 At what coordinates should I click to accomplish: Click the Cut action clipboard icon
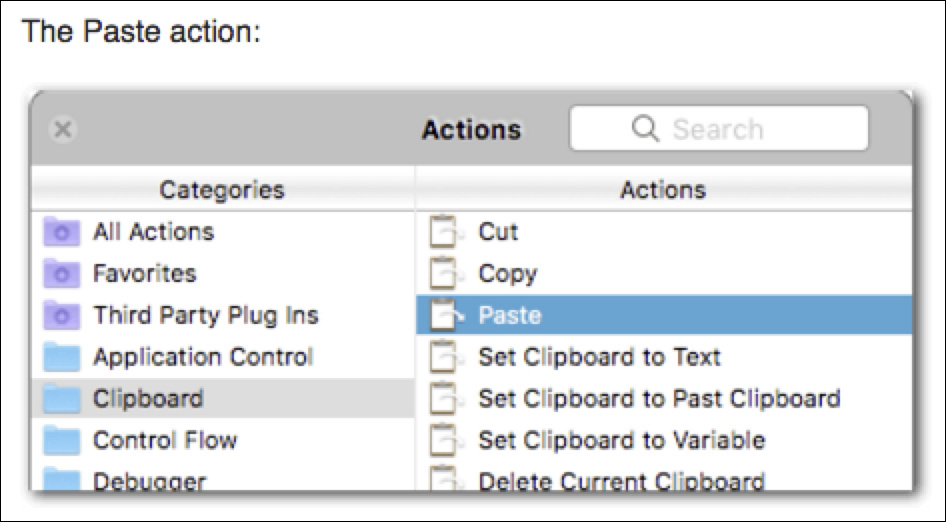pos(445,232)
